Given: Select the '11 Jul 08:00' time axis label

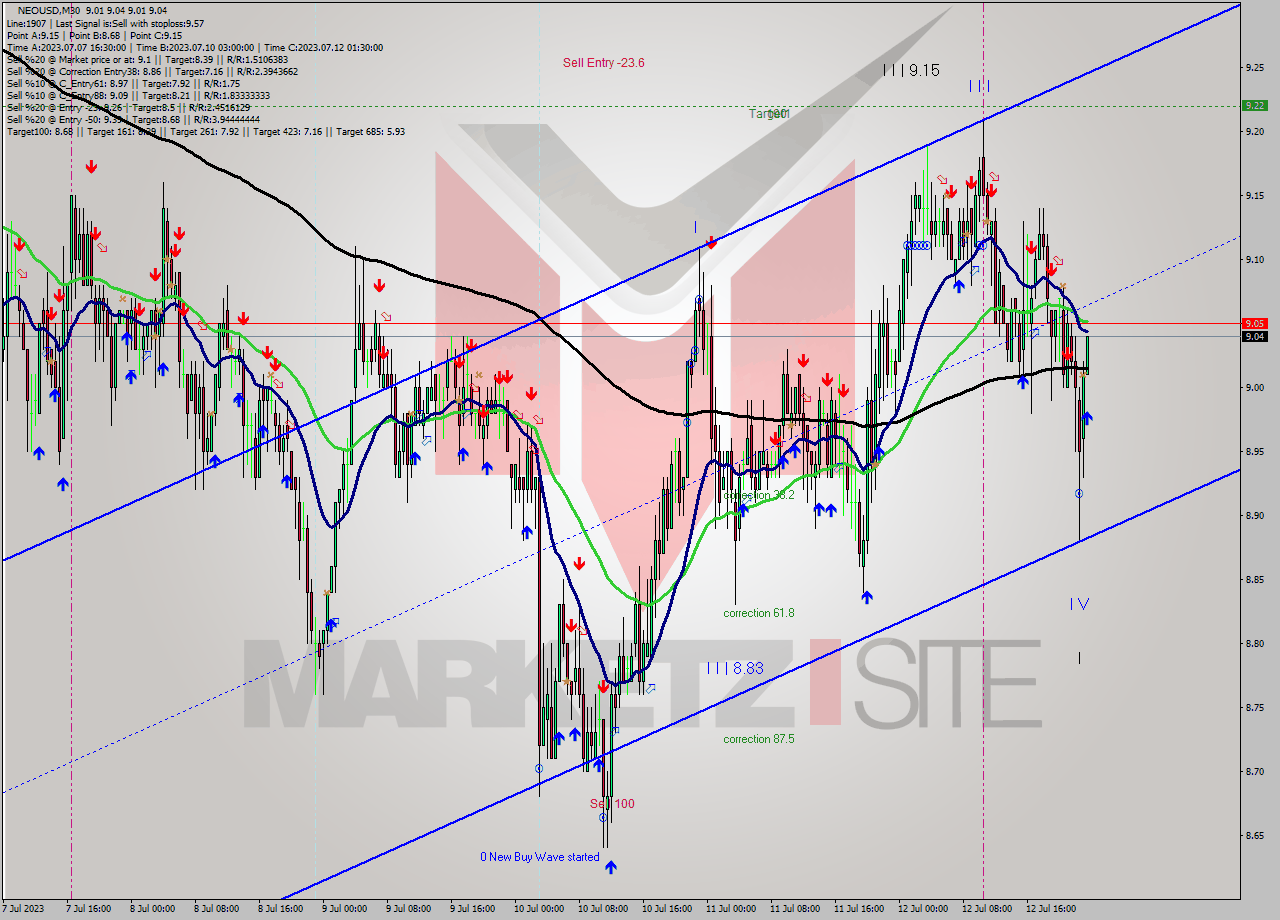Looking at the screenshot, I should (x=795, y=909).
